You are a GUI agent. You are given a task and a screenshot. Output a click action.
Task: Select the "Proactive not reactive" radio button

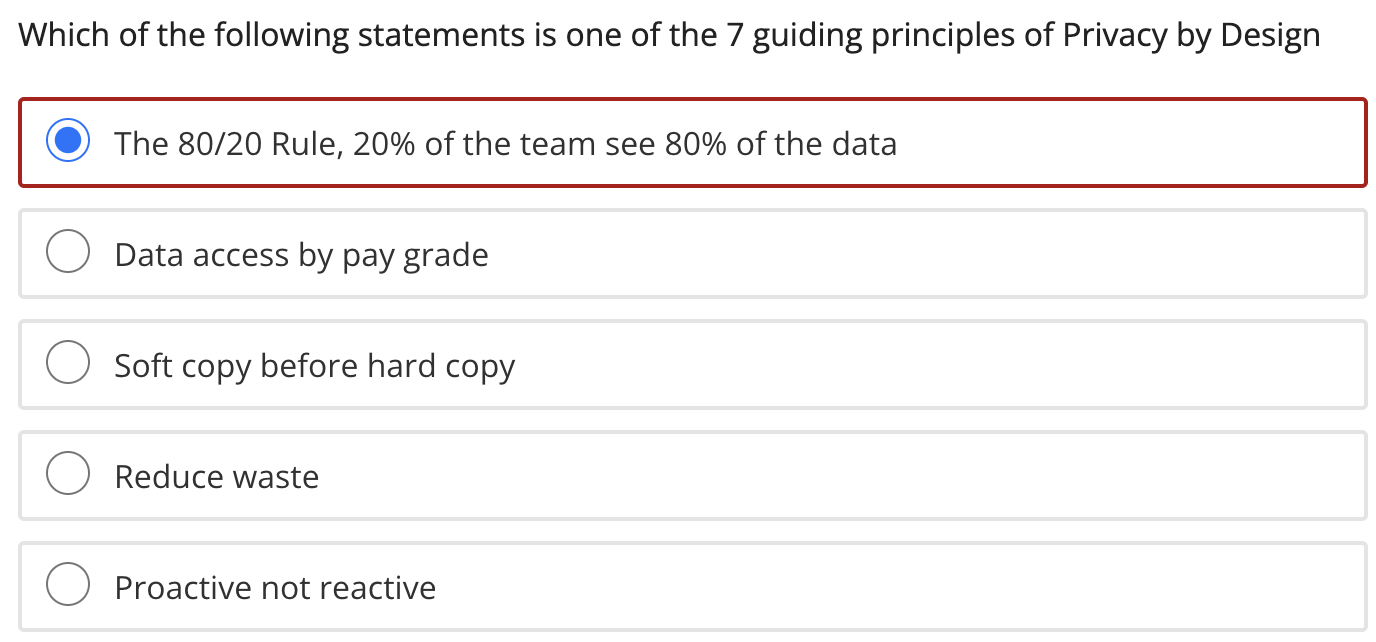(68, 586)
